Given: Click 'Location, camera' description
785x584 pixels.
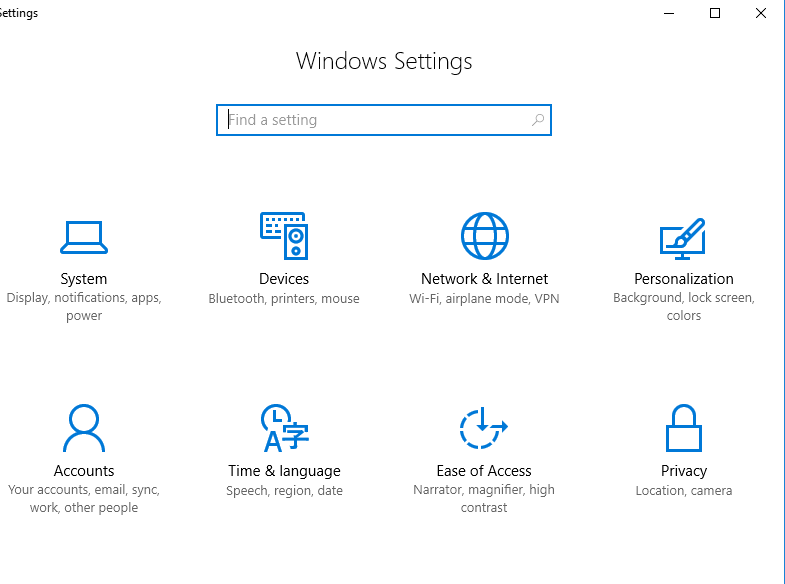Looking at the screenshot, I should point(683,491).
